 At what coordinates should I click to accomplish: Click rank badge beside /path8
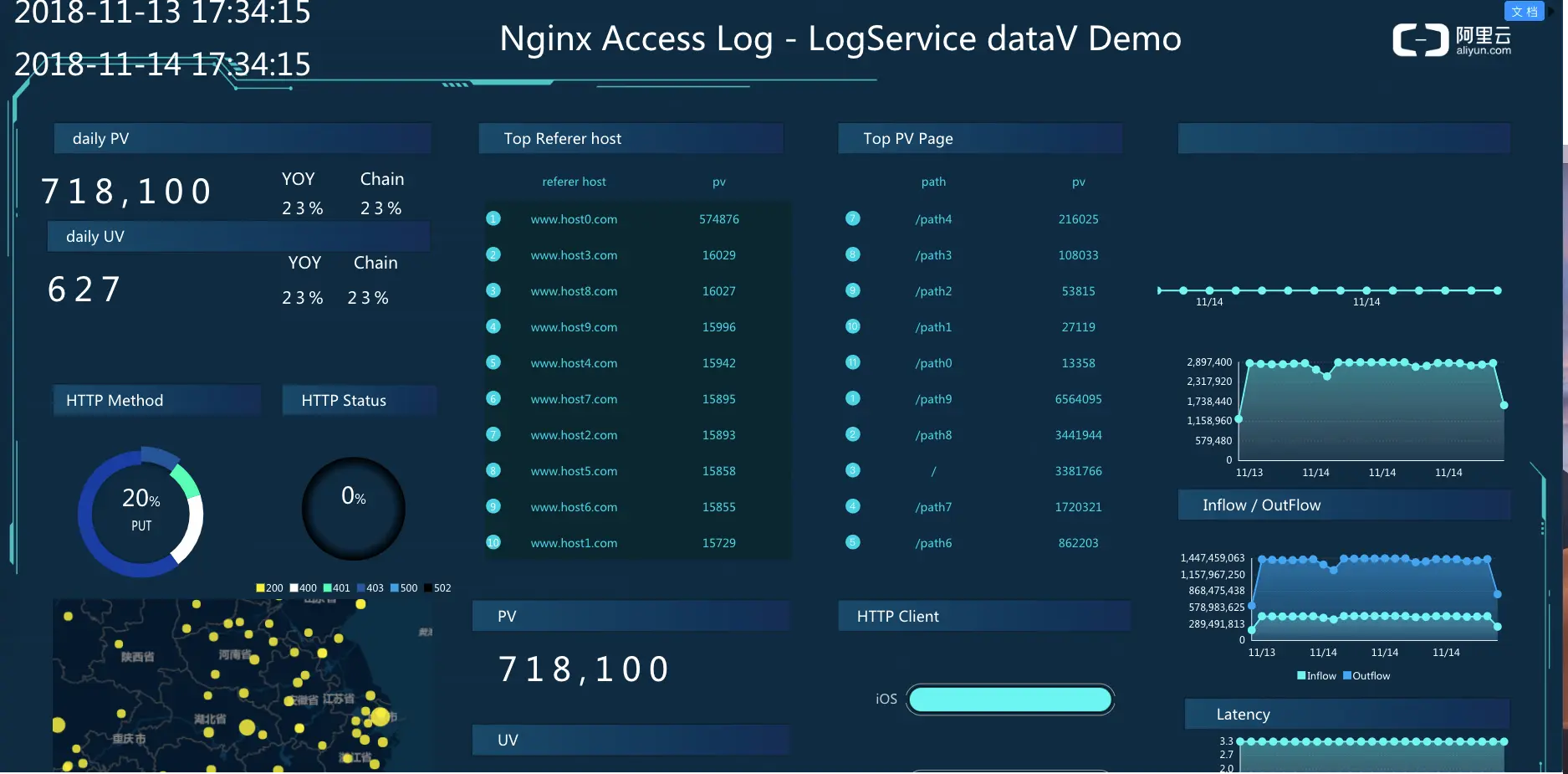tap(853, 434)
